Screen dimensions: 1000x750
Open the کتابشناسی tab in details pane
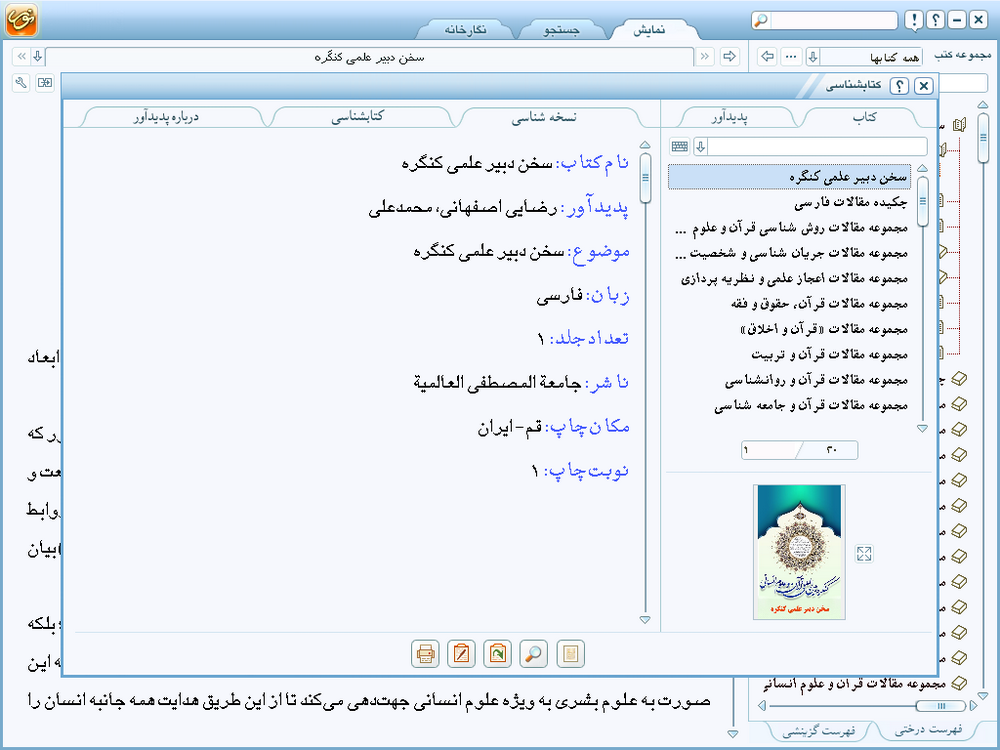[357, 117]
